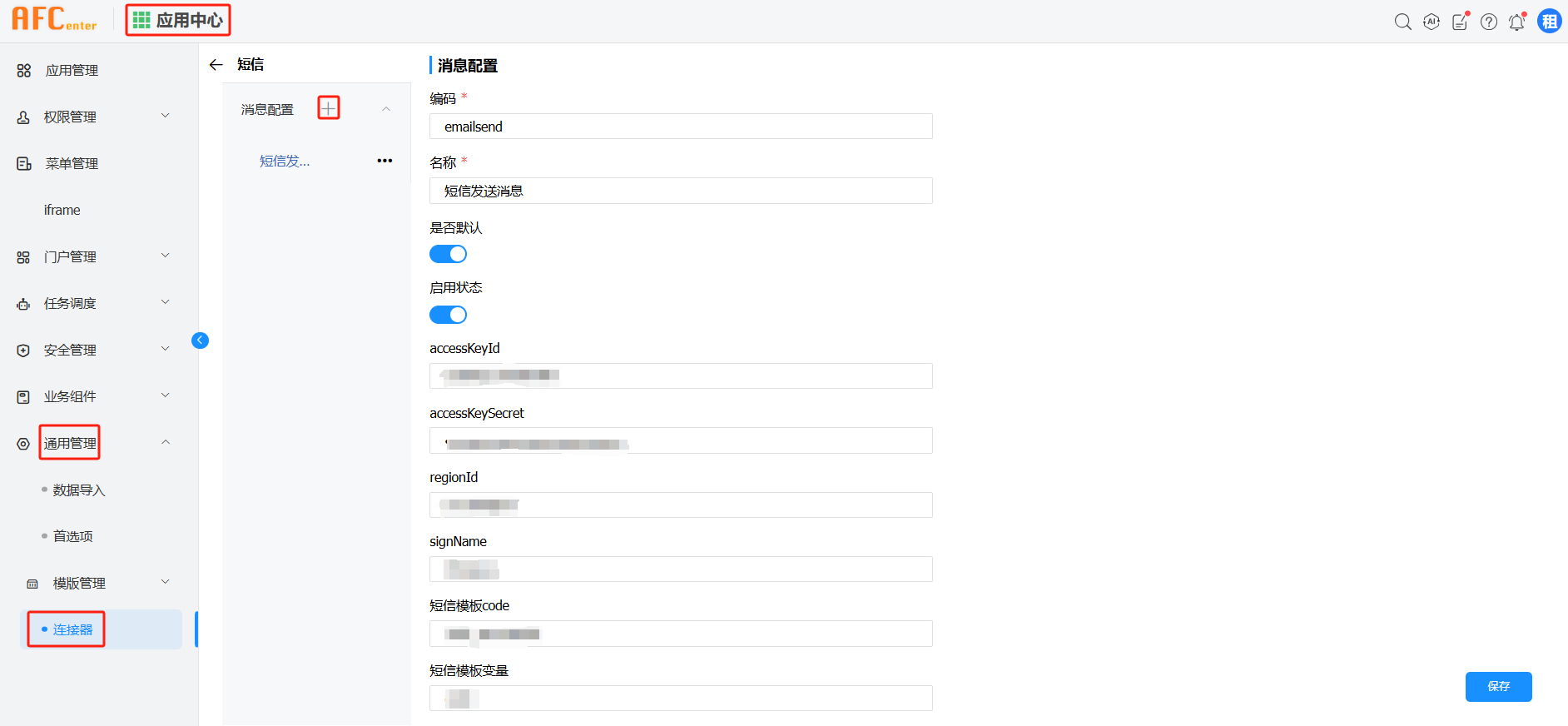Screen dimensions: 1568x726
Task: Click the back arrow next to 短信
Action: tap(216, 65)
